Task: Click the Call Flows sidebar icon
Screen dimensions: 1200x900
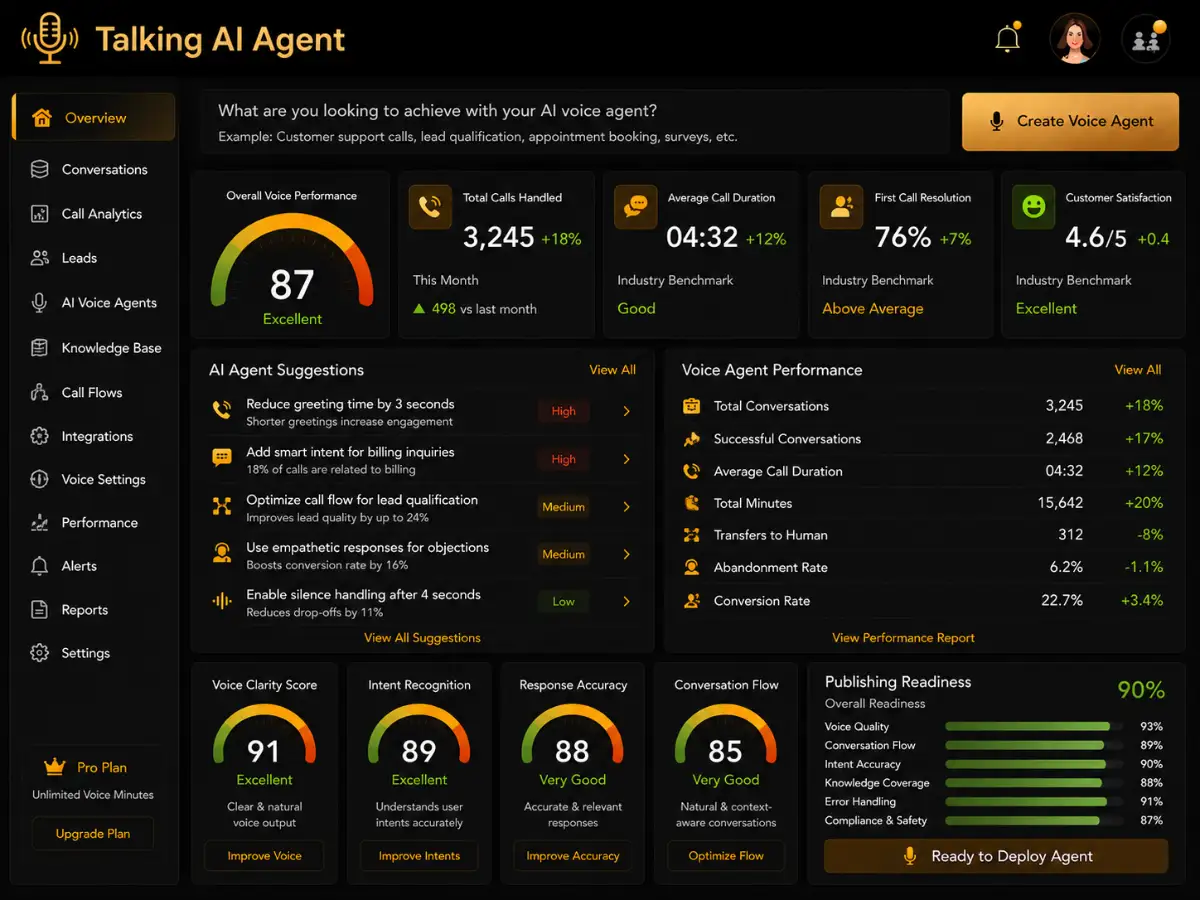Action: [40, 392]
